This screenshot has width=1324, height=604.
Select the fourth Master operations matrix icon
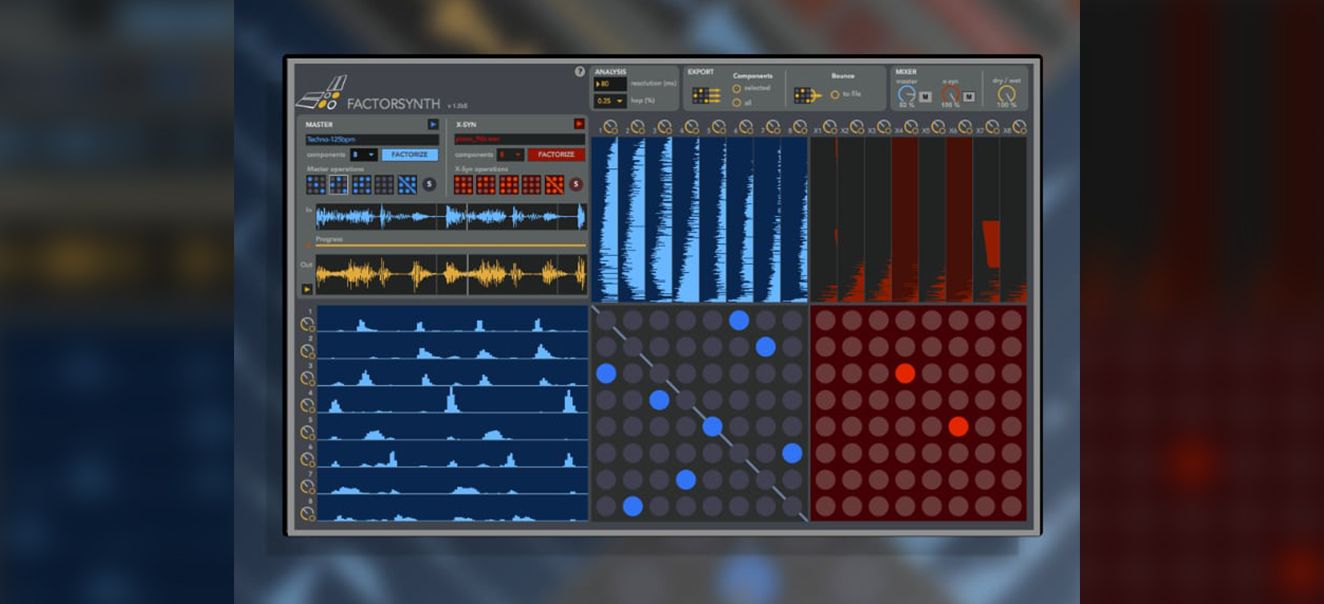[x=384, y=185]
